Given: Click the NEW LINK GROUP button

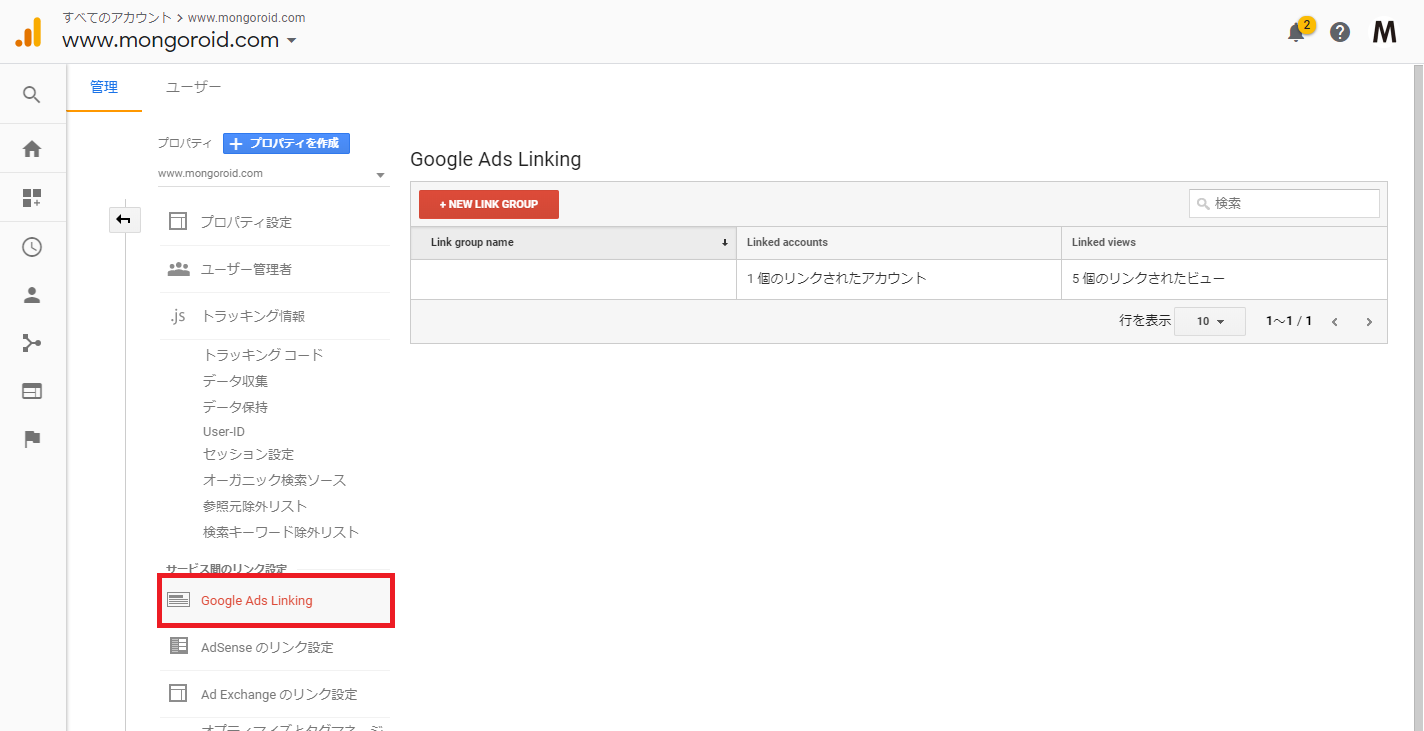Looking at the screenshot, I should tap(489, 204).
